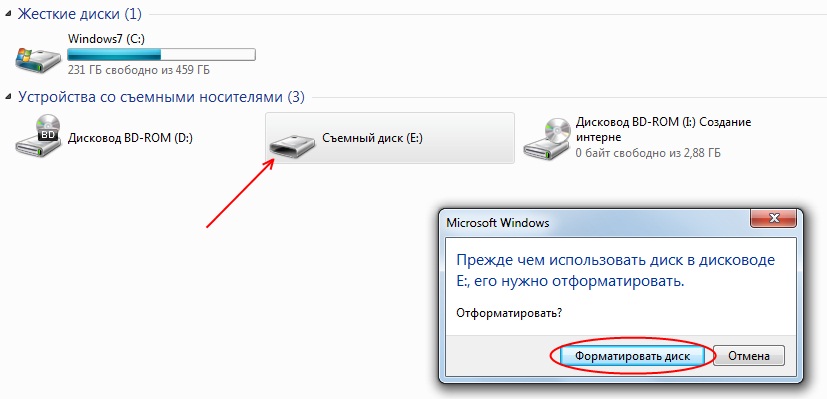The height and width of the screenshot is (399, 827).
Task: Select the removable disk E: icon
Action: [x=293, y=145]
